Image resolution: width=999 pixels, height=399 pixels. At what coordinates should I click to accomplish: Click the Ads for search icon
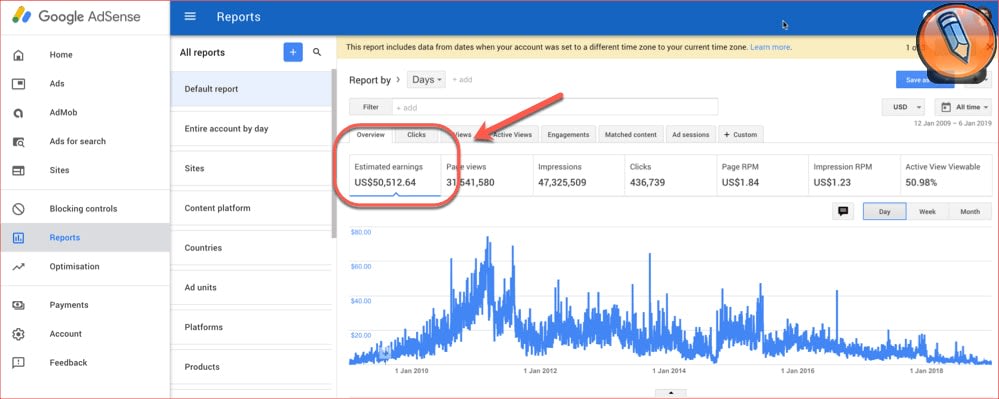[x=18, y=141]
